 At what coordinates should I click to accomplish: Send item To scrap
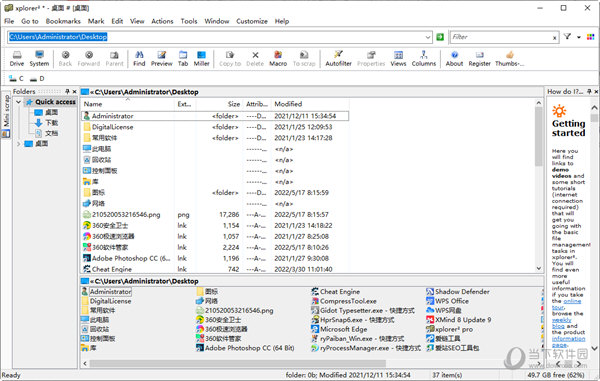coord(304,59)
